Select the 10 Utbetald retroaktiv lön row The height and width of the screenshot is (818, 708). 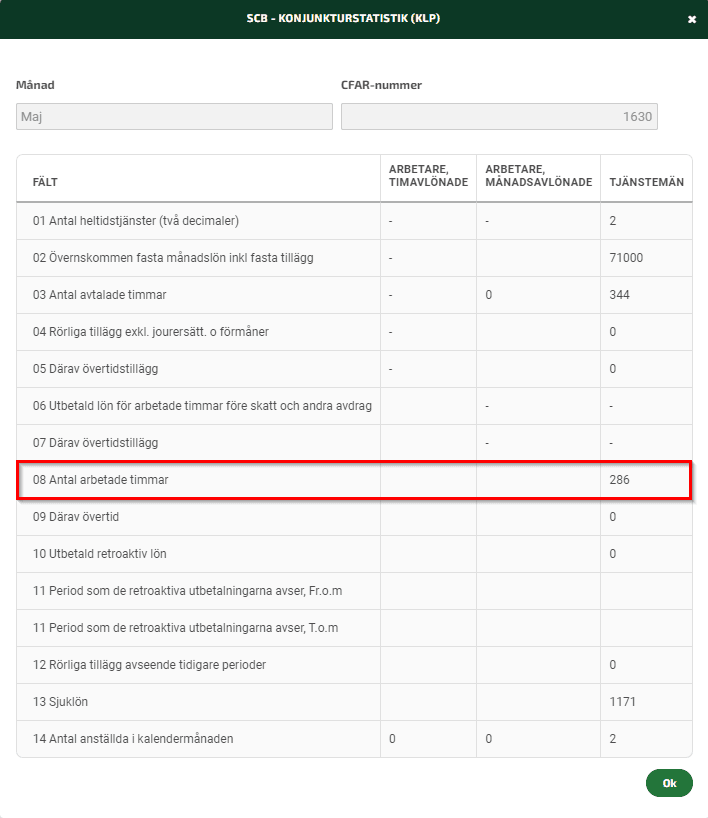pos(354,554)
